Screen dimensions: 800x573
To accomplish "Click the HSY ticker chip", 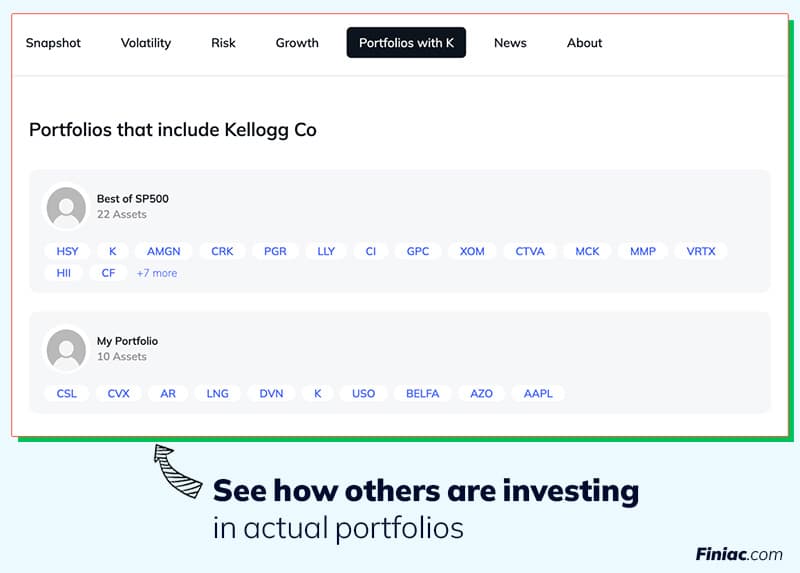I will pyautogui.click(x=67, y=251).
